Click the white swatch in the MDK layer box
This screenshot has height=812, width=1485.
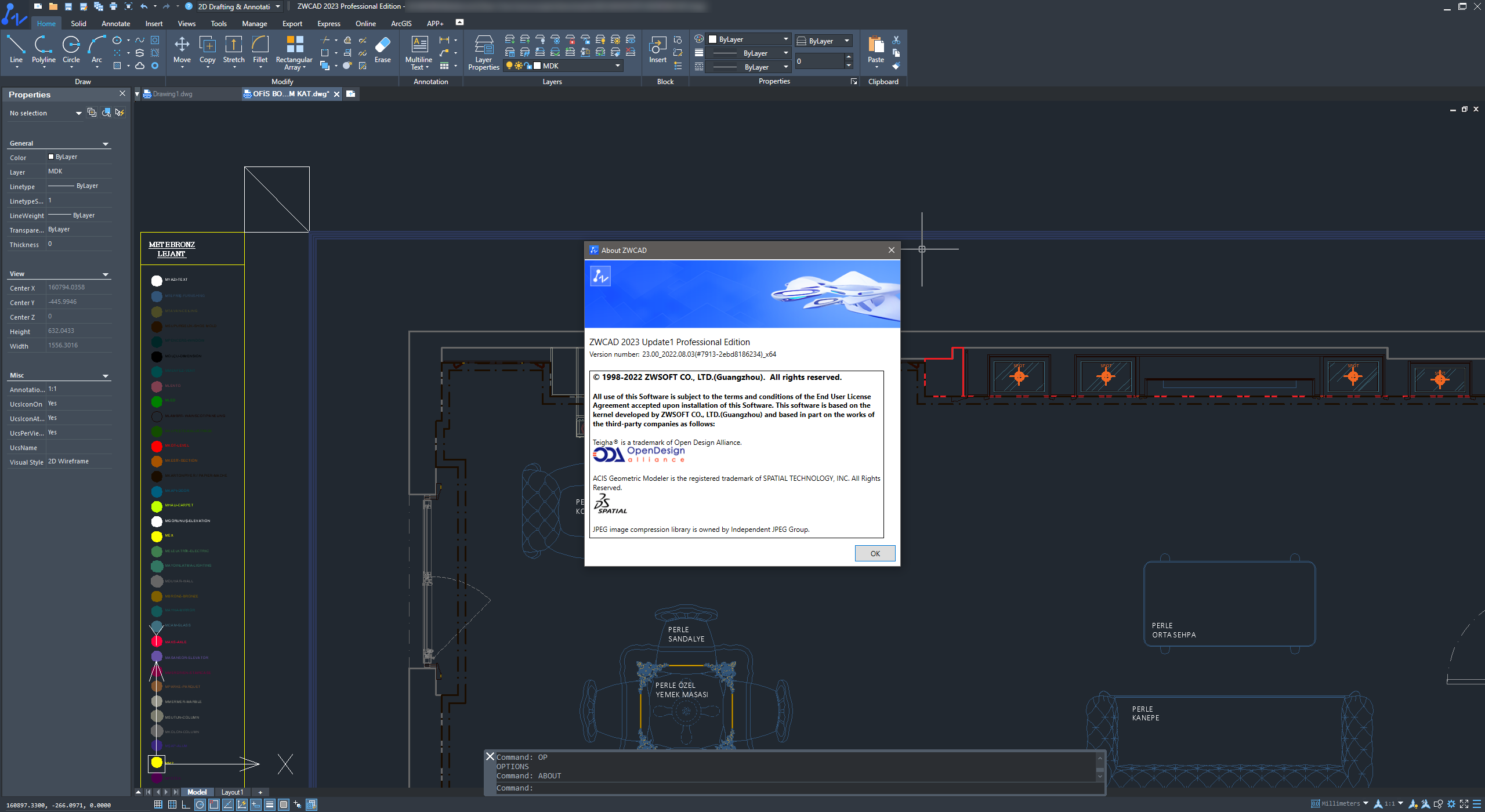click(537, 66)
